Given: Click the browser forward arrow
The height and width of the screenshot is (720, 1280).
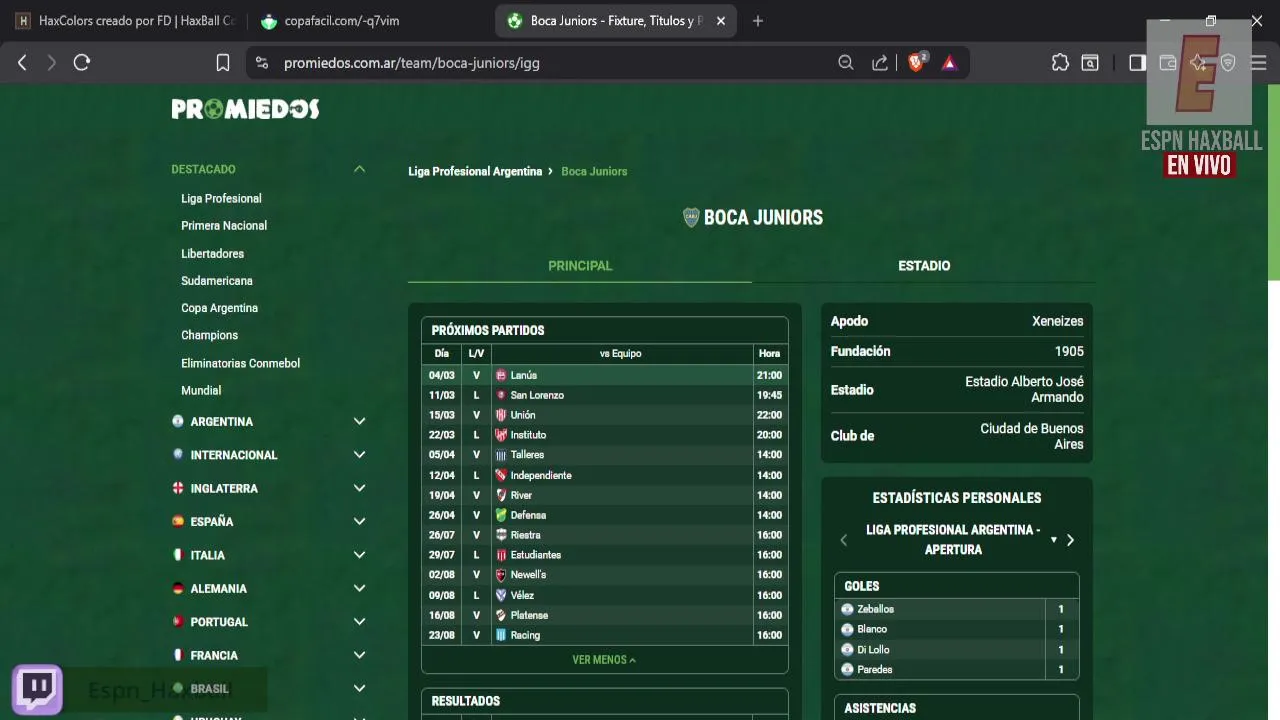Looking at the screenshot, I should (x=52, y=62).
